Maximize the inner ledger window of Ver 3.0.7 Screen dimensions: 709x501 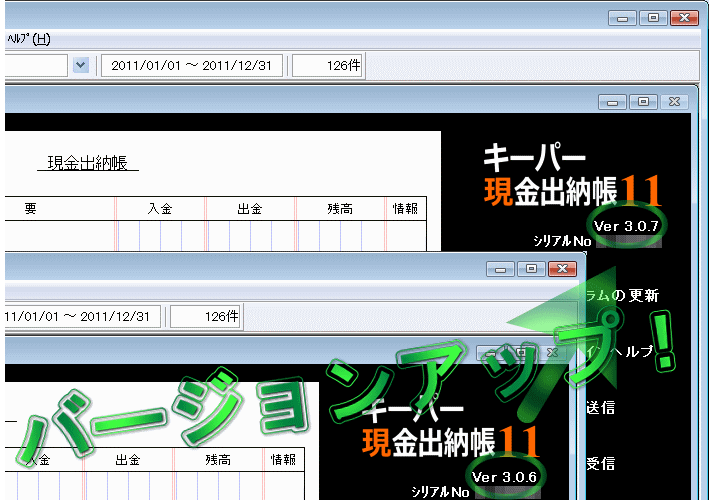pyautogui.click(x=643, y=102)
